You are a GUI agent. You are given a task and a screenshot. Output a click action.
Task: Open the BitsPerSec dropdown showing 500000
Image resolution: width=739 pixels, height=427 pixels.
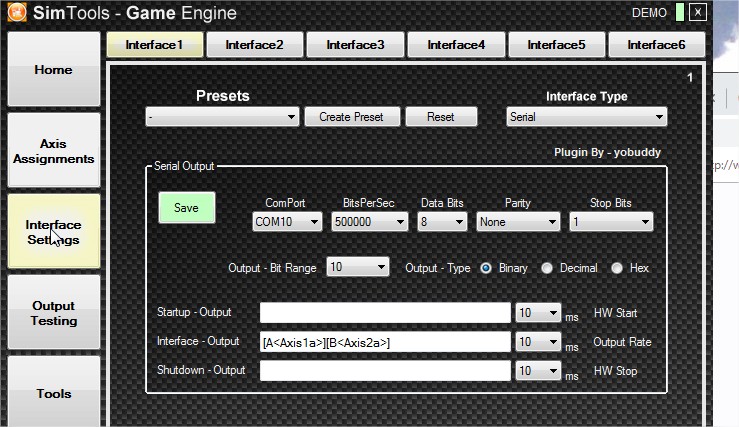[370, 222]
